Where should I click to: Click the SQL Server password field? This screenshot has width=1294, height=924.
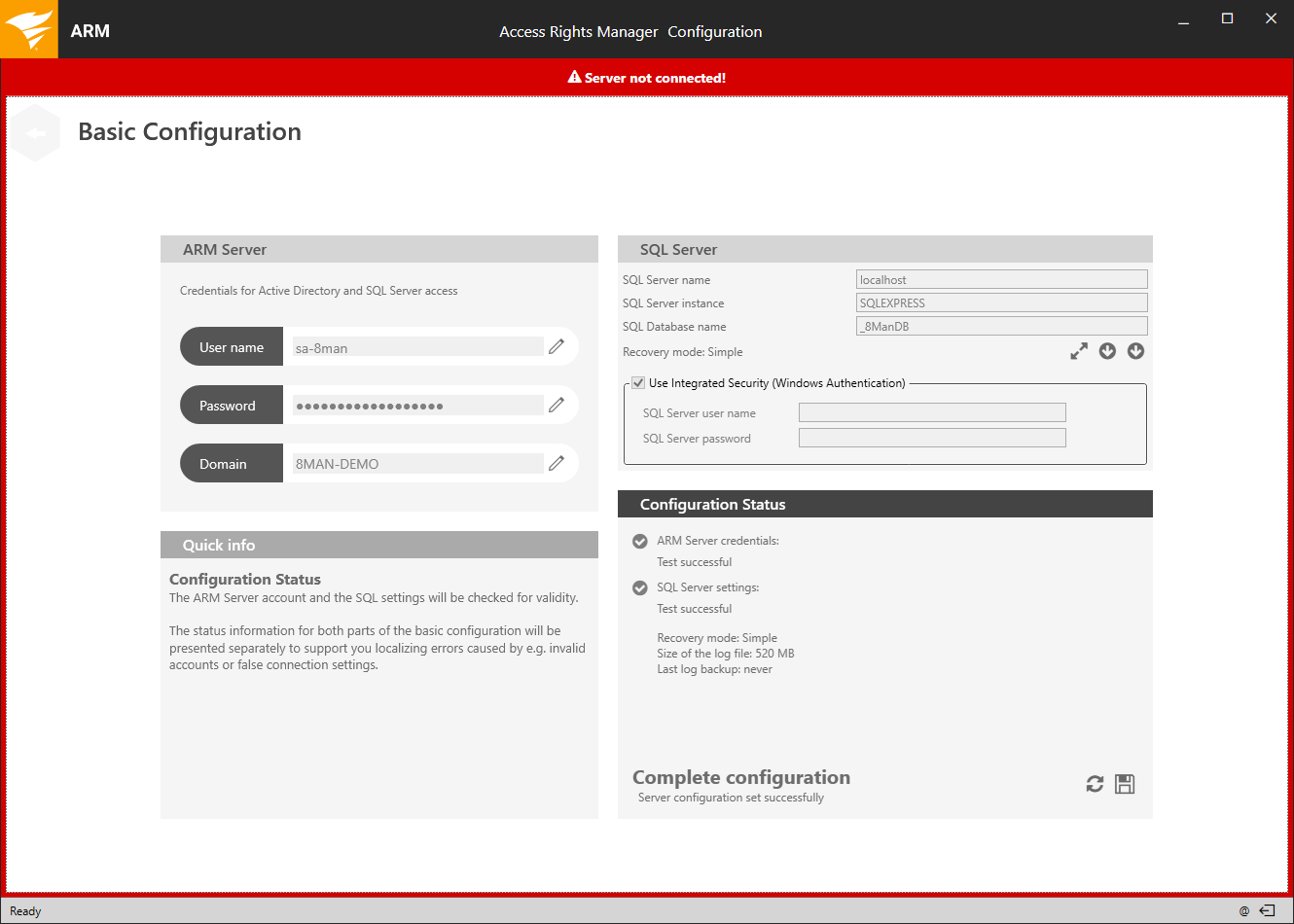pyautogui.click(x=931, y=439)
